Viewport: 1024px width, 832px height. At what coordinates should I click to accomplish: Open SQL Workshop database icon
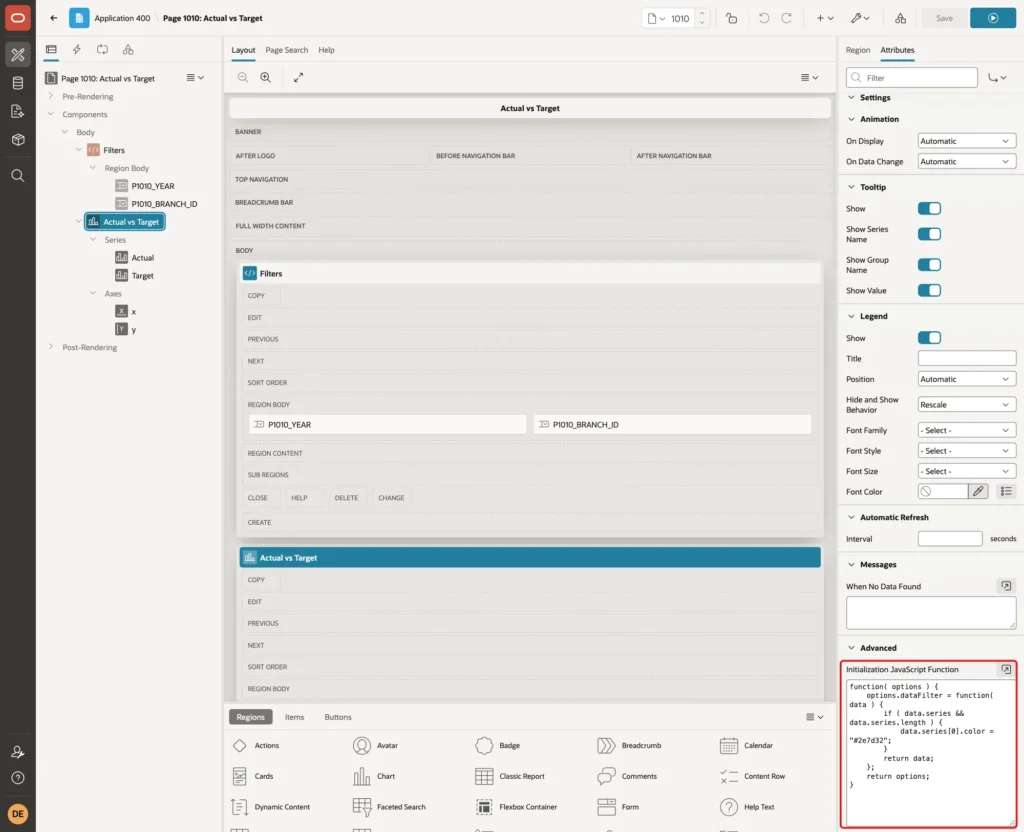pyautogui.click(x=18, y=83)
